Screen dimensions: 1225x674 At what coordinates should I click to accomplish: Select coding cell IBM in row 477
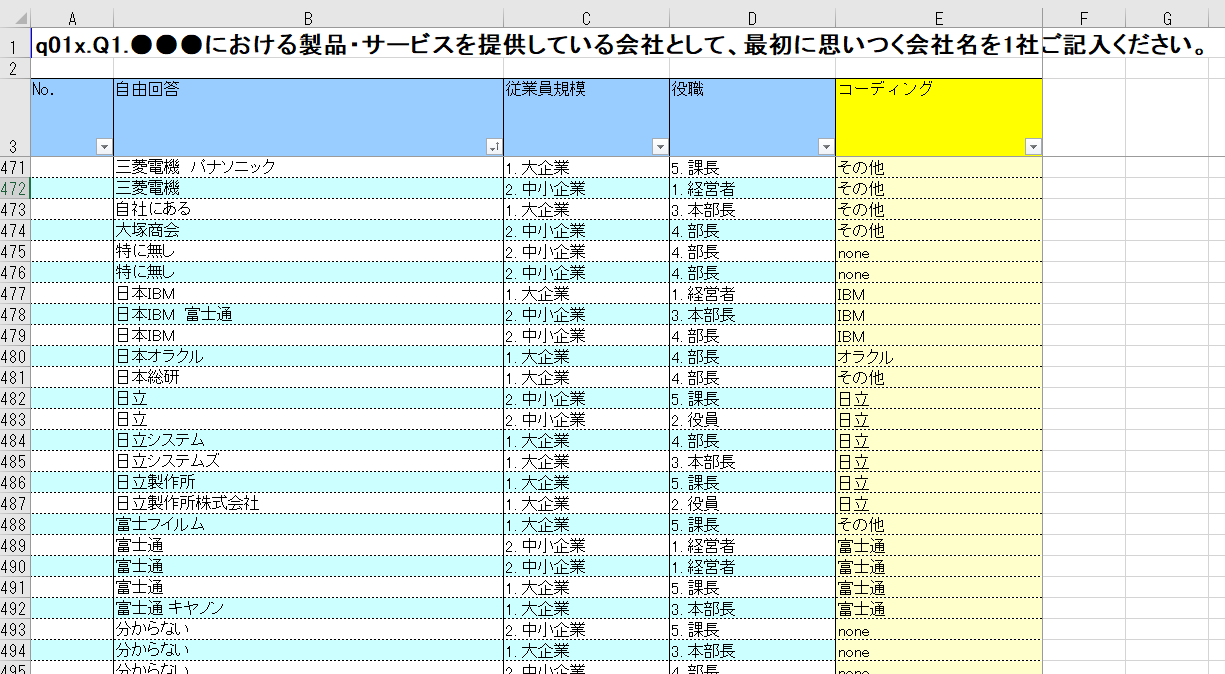tap(939, 293)
